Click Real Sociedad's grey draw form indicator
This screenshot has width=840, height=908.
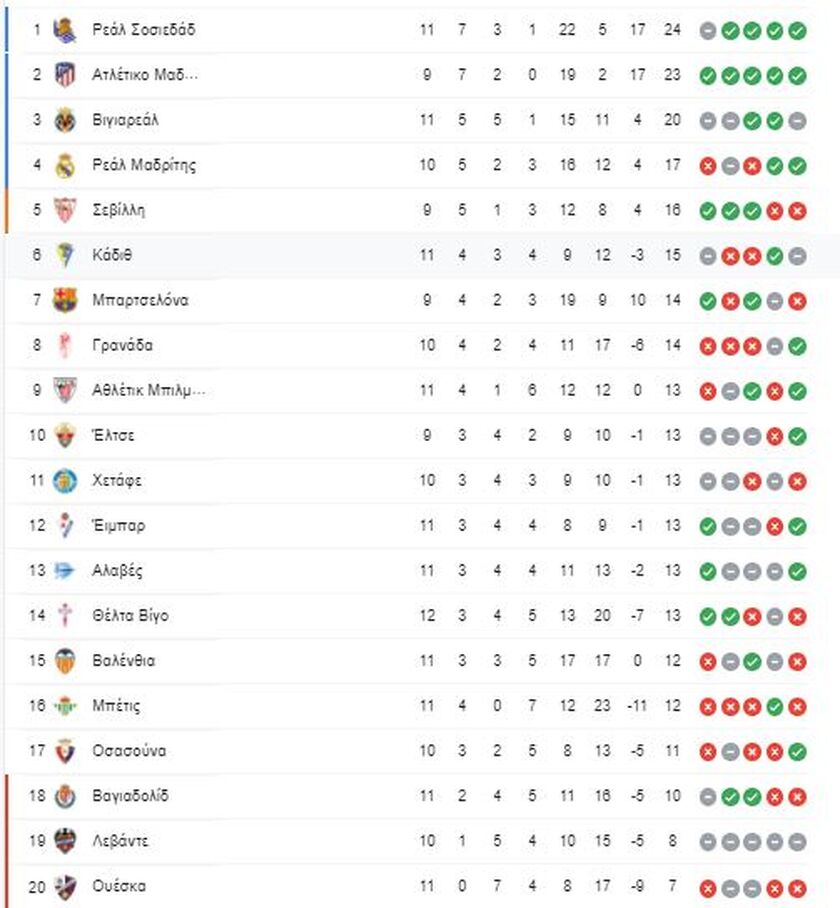tap(707, 31)
